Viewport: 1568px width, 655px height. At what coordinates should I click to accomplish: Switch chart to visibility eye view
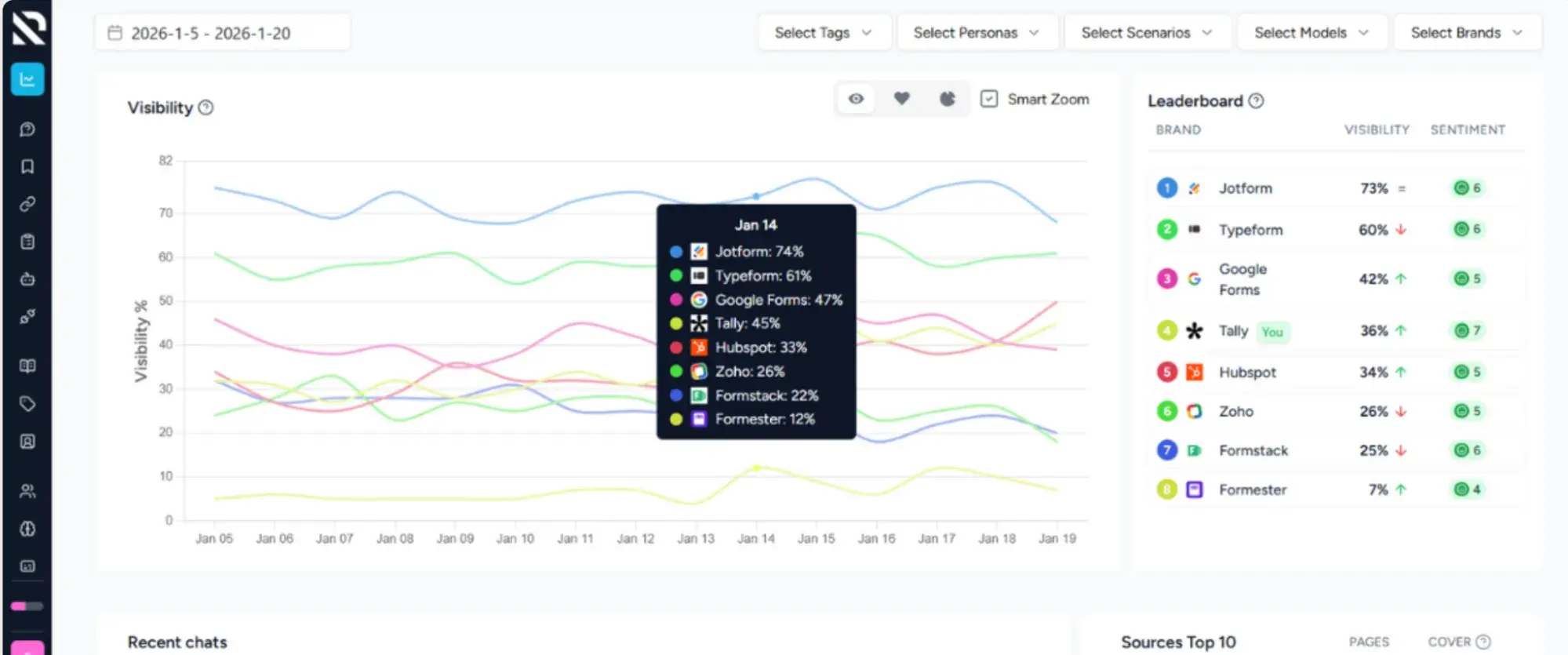(856, 99)
